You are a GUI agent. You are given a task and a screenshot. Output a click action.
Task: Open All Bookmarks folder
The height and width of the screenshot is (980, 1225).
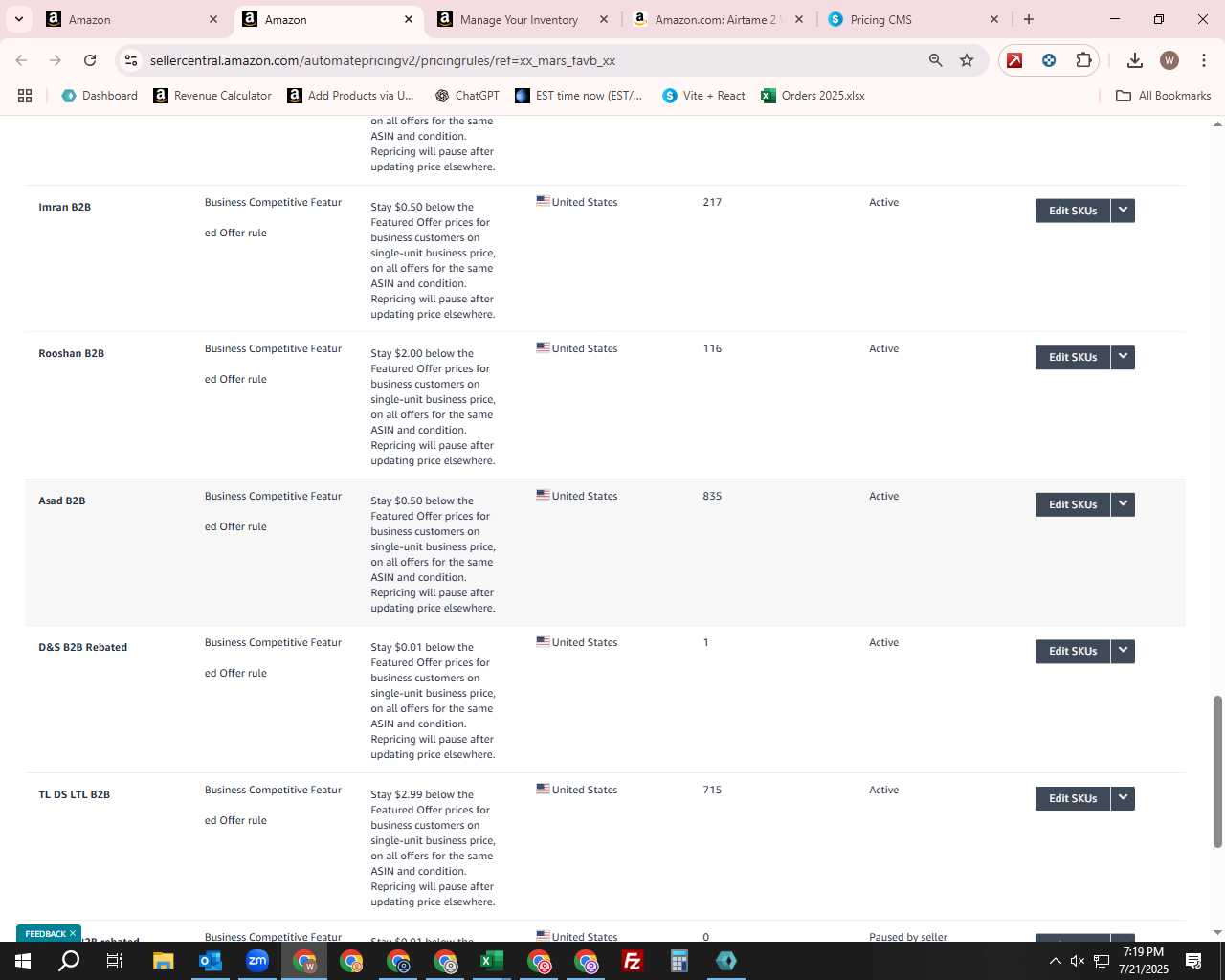[1164, 96]
